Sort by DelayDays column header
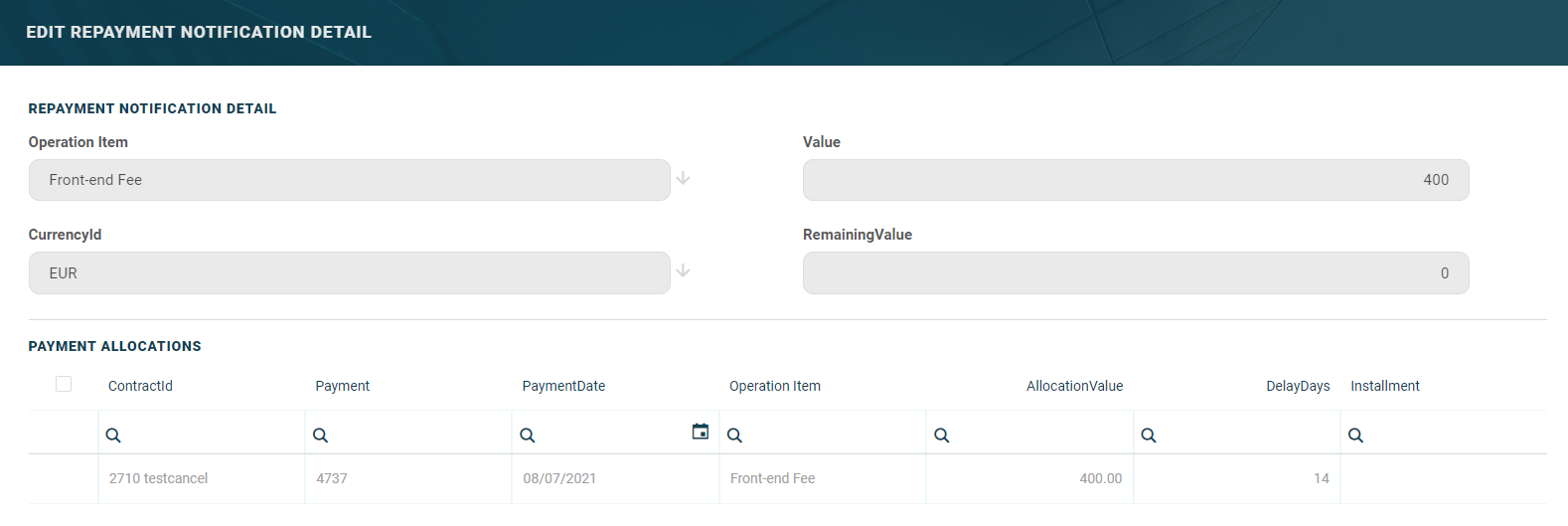 (x=1297, y=386)
